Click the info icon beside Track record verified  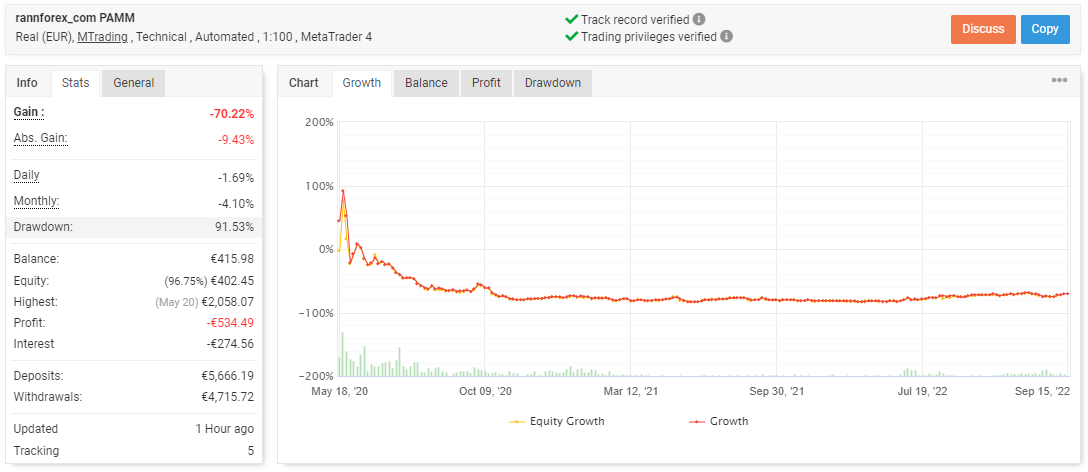click(699, 19)
